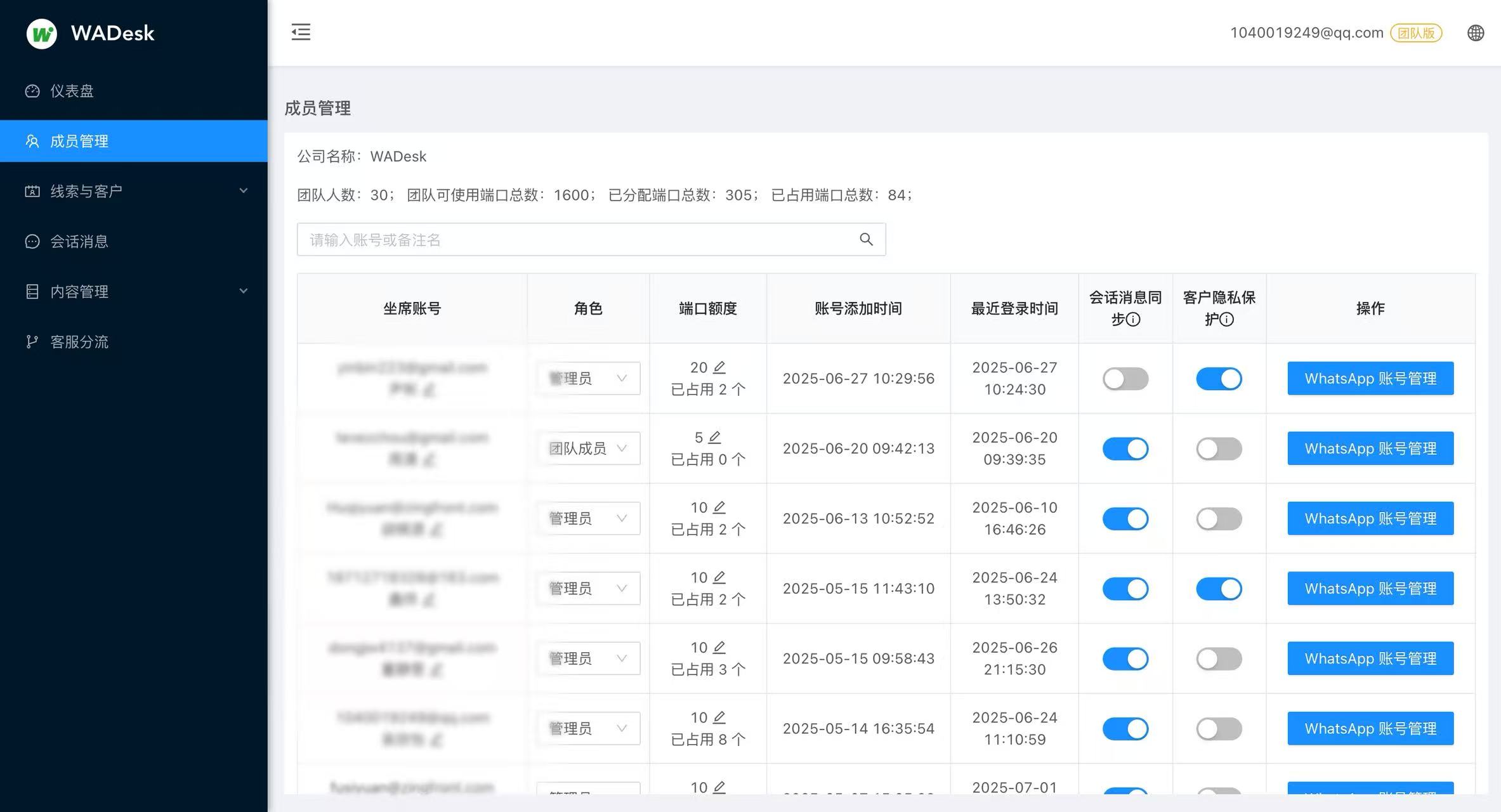
Task: Open the role dropdown in the 2025-05-15 09:58:43 row
Action: click(588, 658)
